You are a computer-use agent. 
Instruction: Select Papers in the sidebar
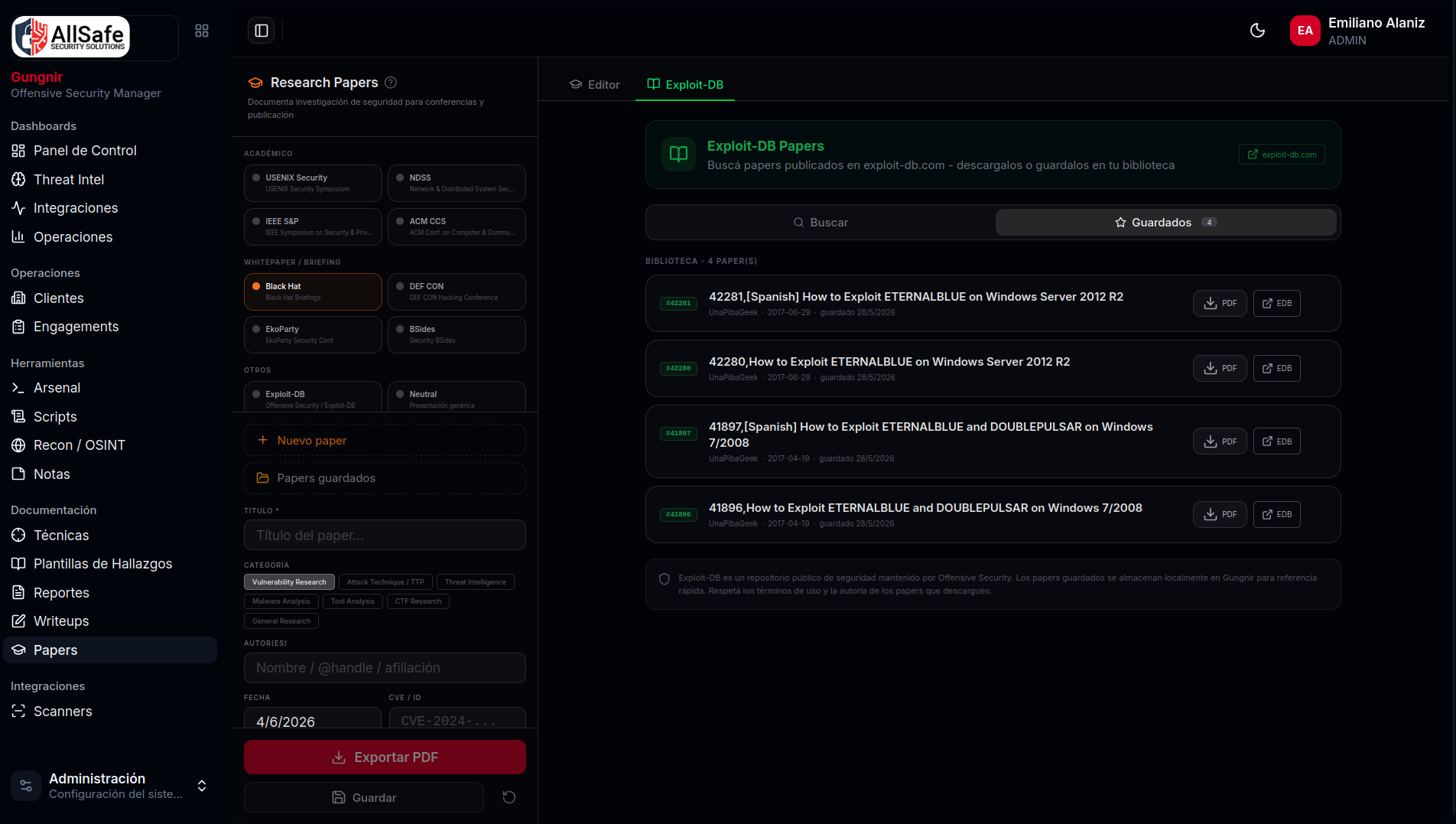(x=110, y=650)
